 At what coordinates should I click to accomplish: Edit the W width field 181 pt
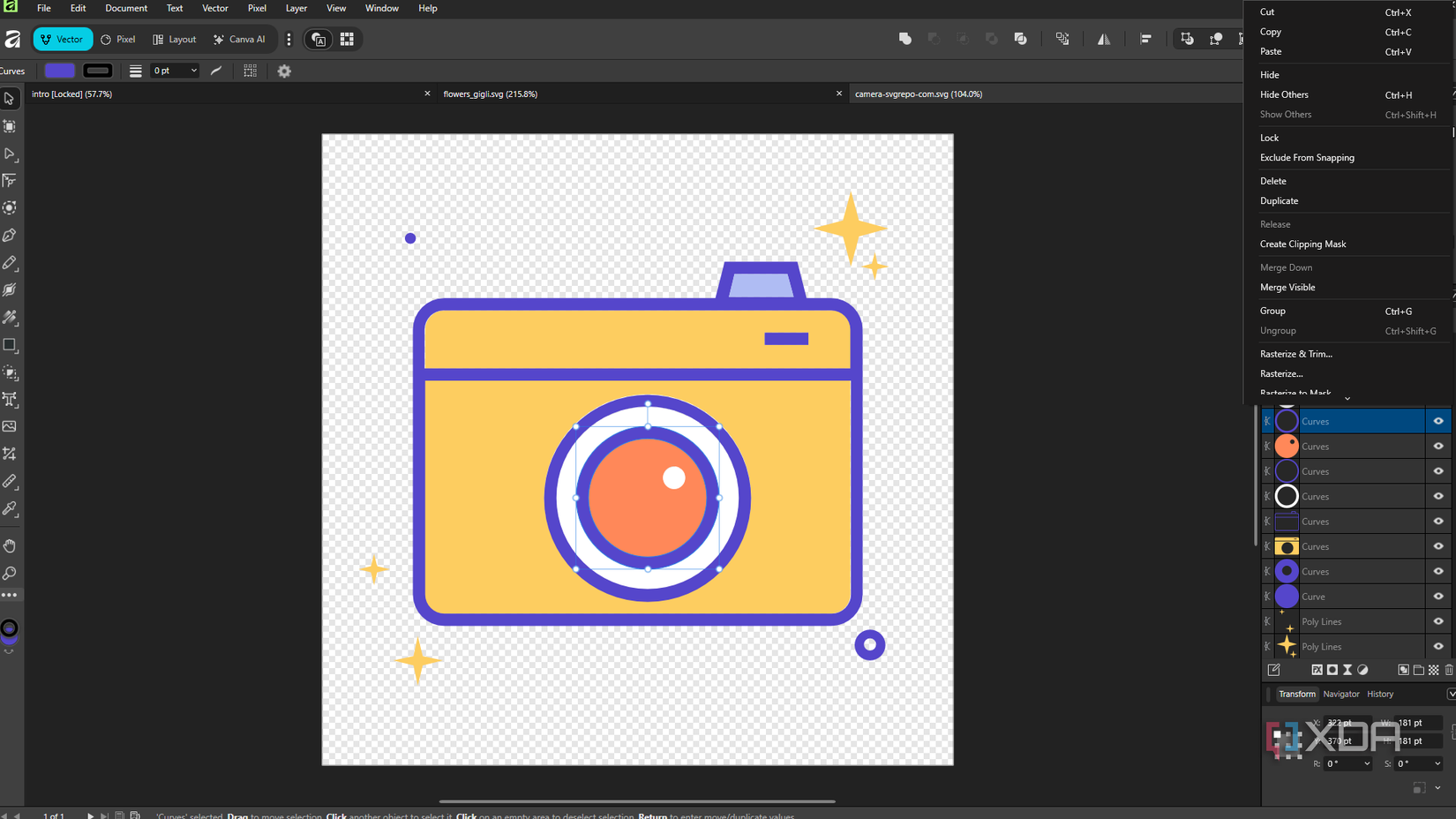pyautogui.click(x=1418, y=723)
